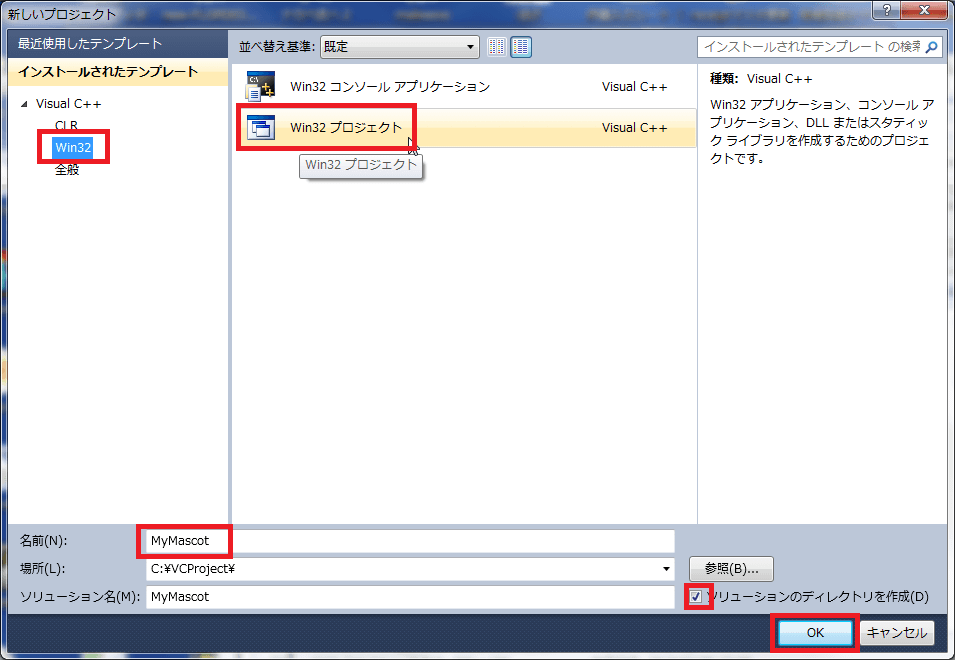
Task: Select the small icons view button
Action: (497, 47)
